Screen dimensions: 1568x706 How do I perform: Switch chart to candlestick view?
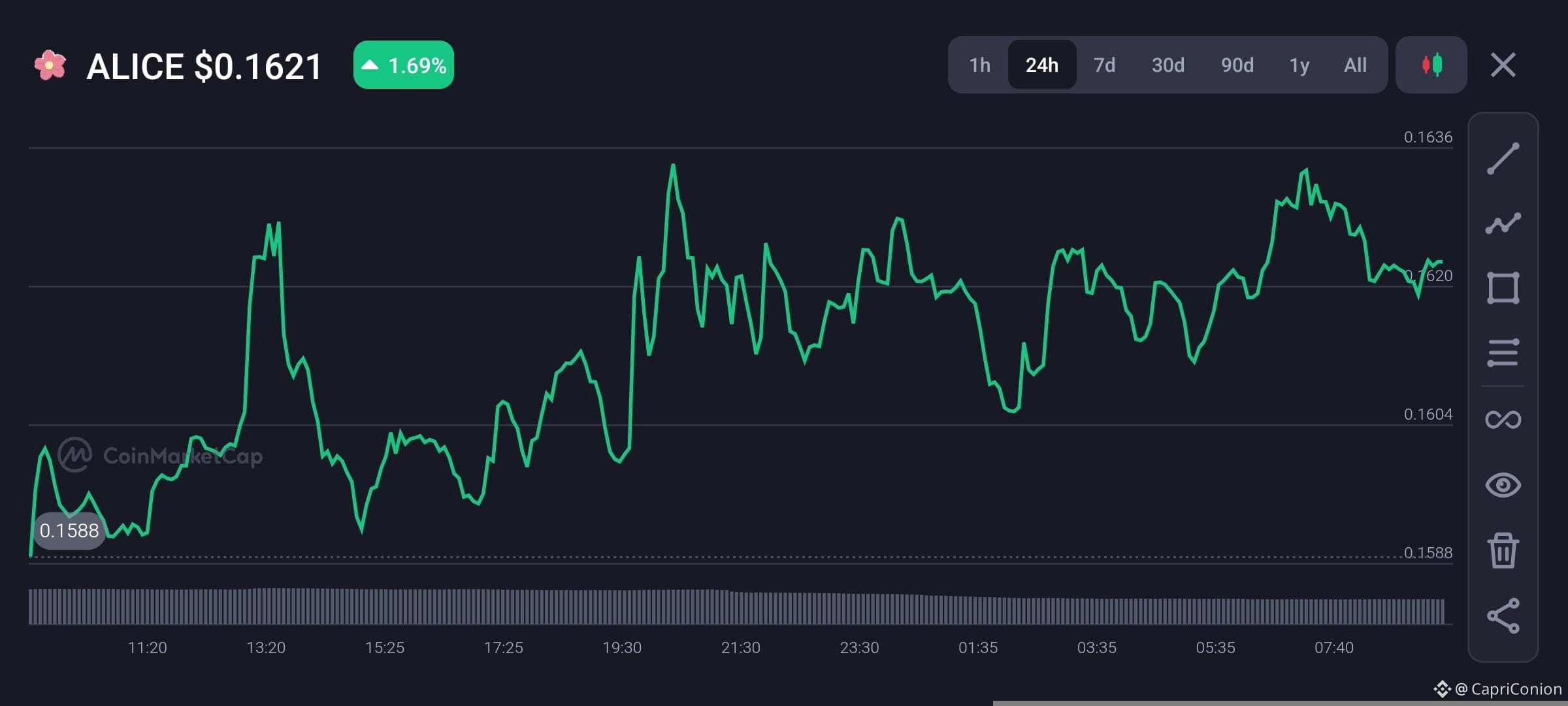point(1431,65)
